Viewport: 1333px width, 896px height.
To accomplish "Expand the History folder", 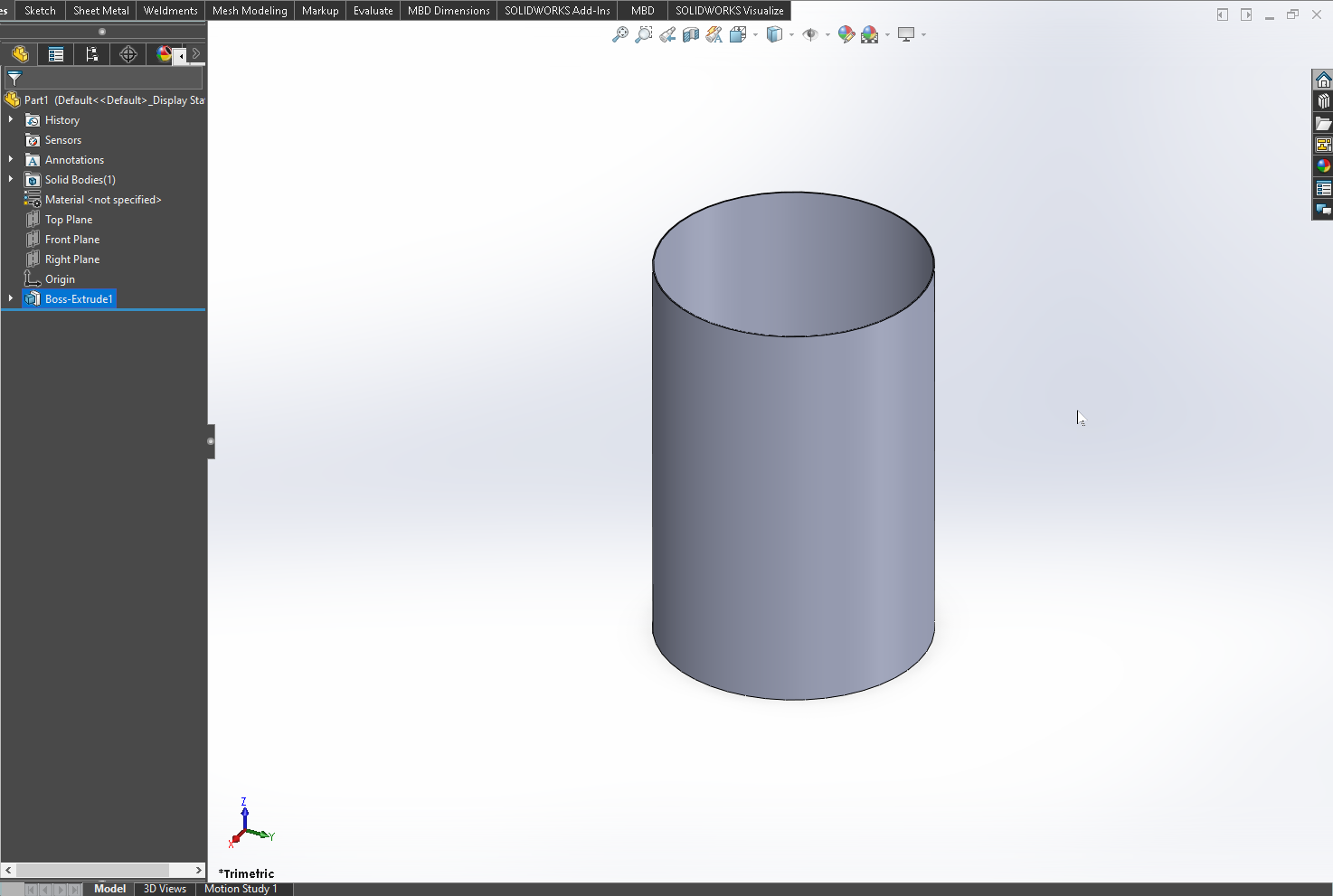I will coord(11,119).
